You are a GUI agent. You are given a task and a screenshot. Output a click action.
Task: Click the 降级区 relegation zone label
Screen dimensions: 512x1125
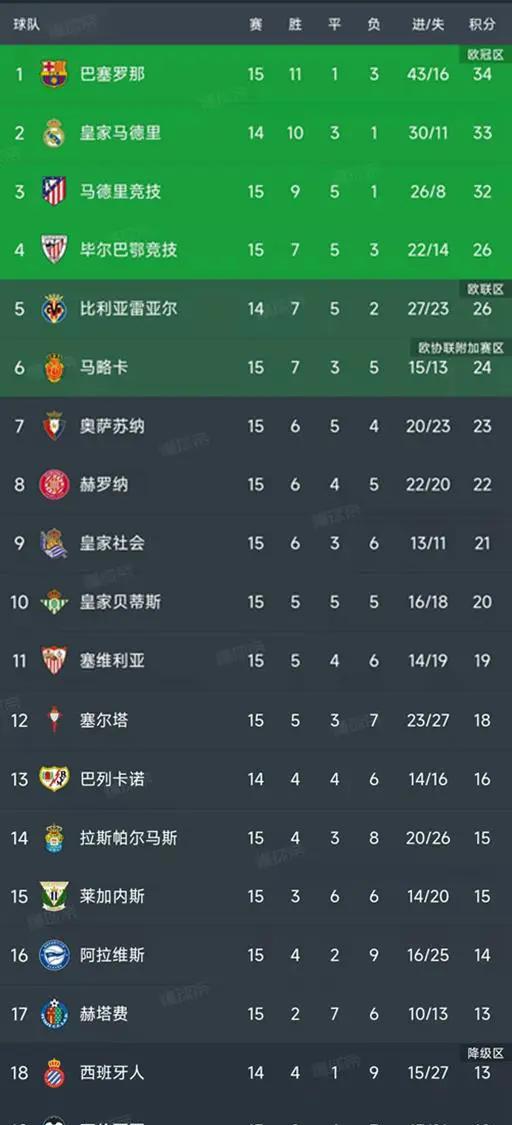coord(485,1053)
